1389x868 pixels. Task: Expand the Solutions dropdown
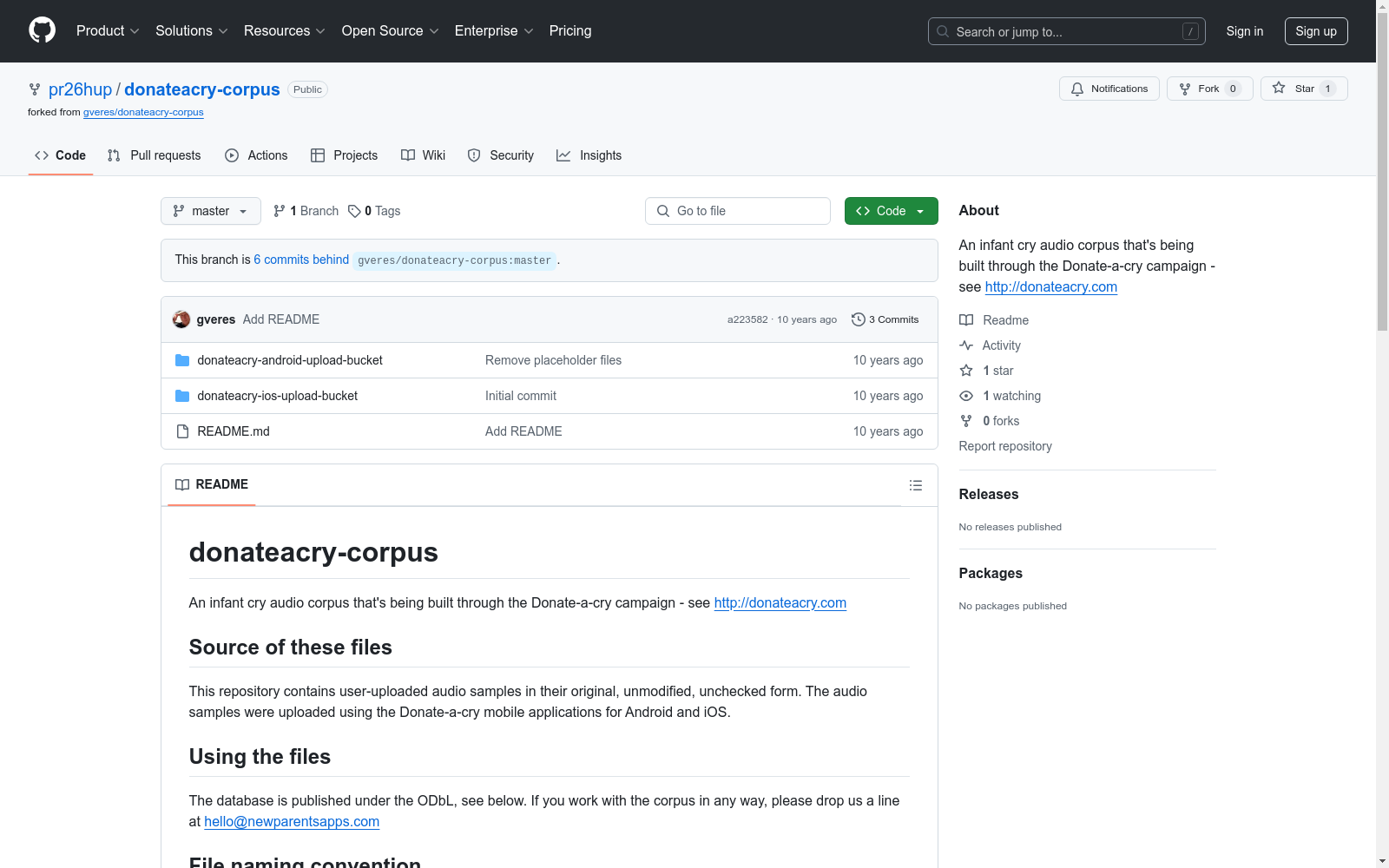point(191,30)
